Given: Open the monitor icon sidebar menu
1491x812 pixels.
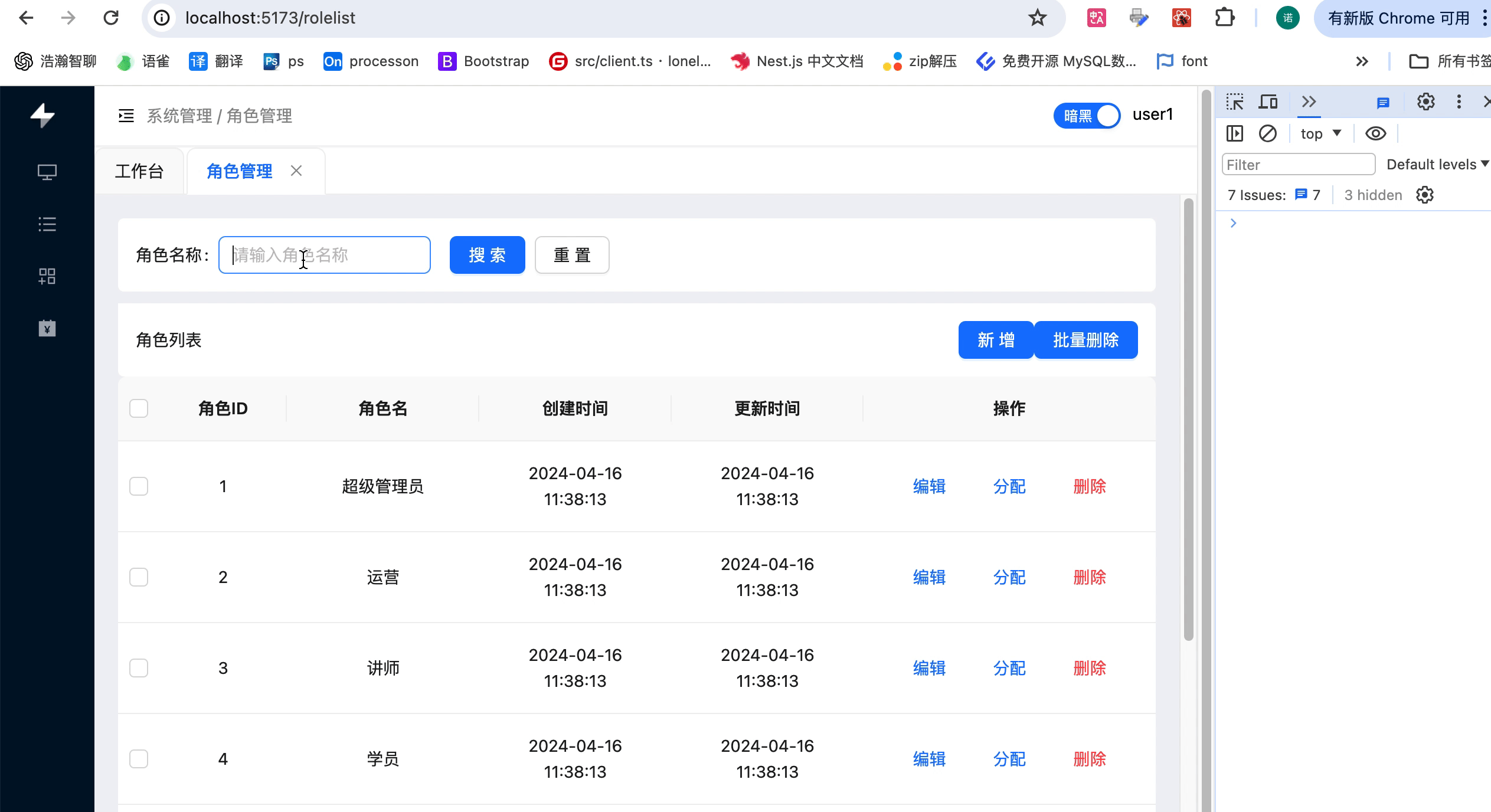Looking at the screenshot, I should pyautogui.click(x=47, y=172).
